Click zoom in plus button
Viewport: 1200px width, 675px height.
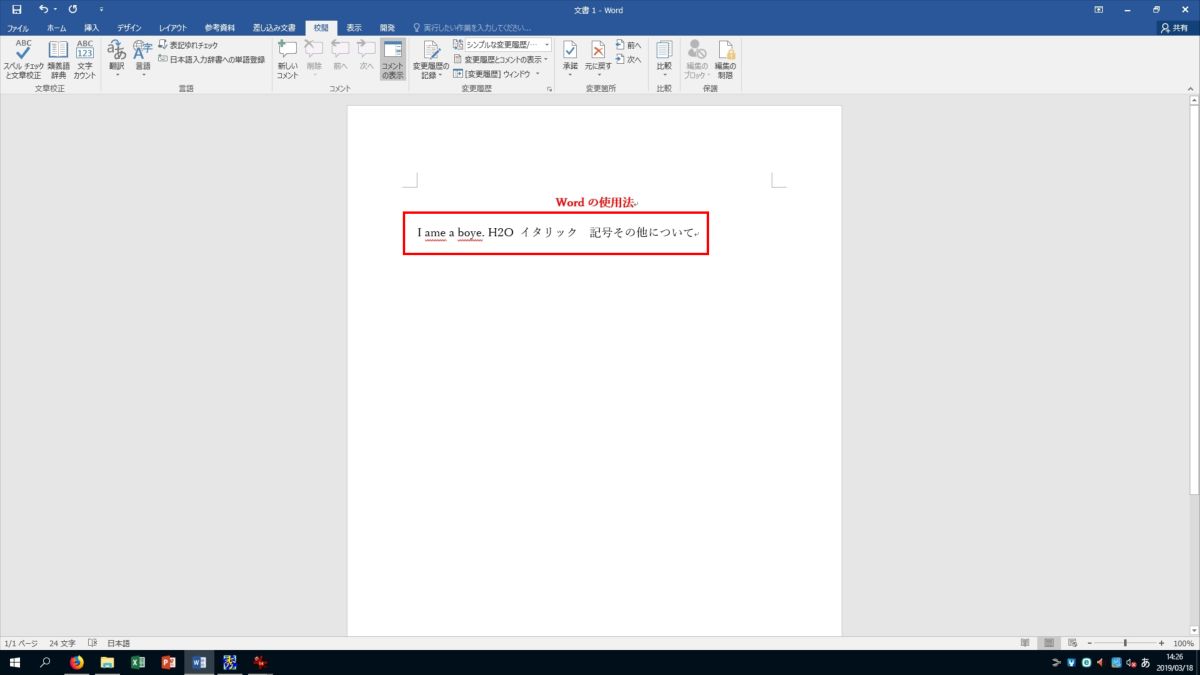coord(1161,643)
